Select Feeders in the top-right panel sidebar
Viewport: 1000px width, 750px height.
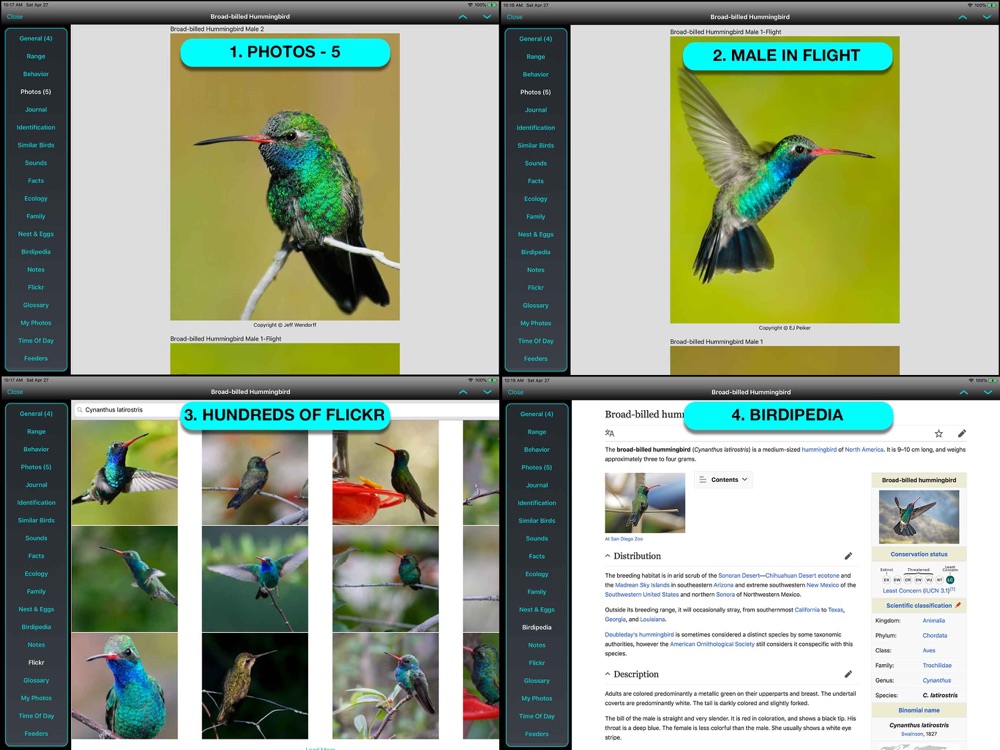(536, 359)
